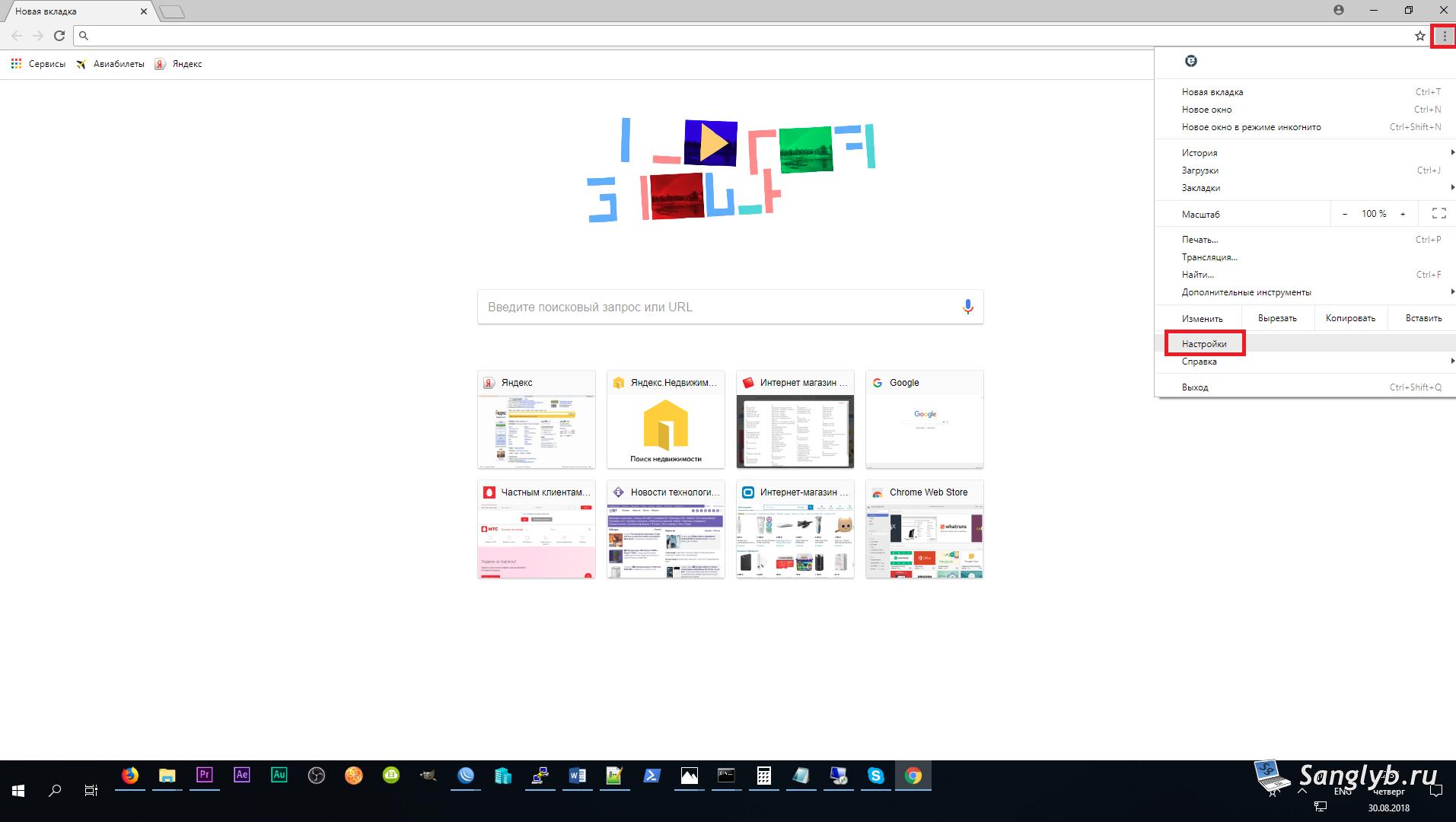The height and width of the screenshot is (822, 1456).
Task: Expand the История submenu
Action: tap(1305, 153)
